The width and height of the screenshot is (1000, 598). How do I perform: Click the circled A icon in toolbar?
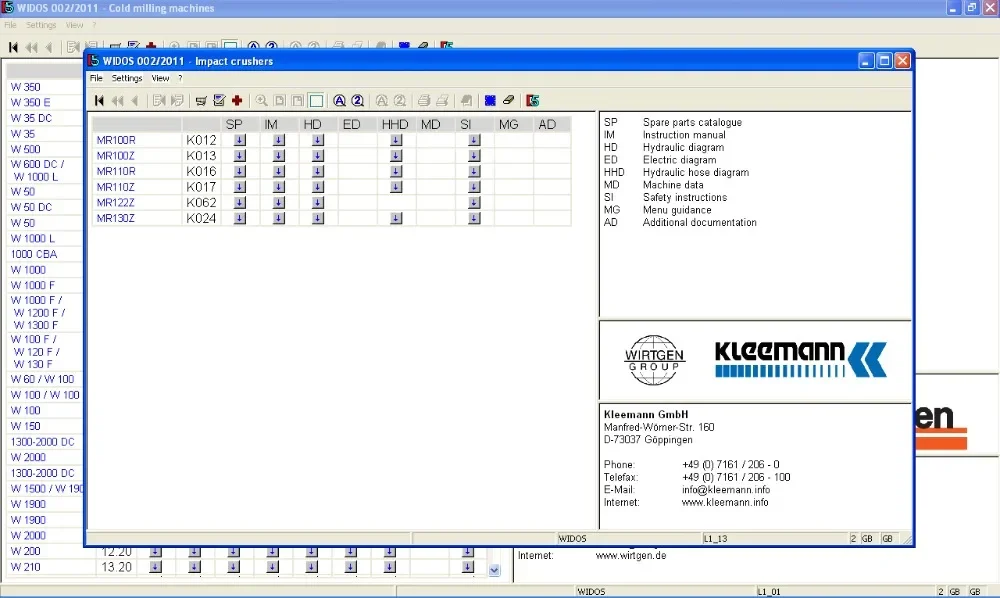[339, 100]
